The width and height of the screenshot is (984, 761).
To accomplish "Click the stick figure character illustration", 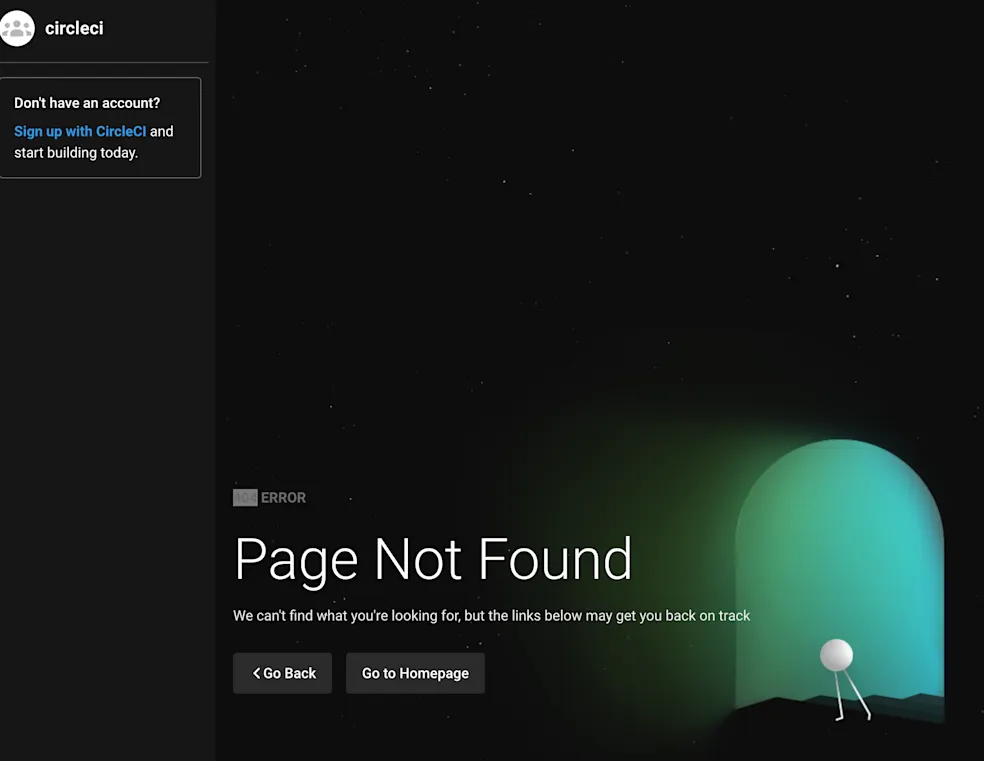I will coord(845,680).
